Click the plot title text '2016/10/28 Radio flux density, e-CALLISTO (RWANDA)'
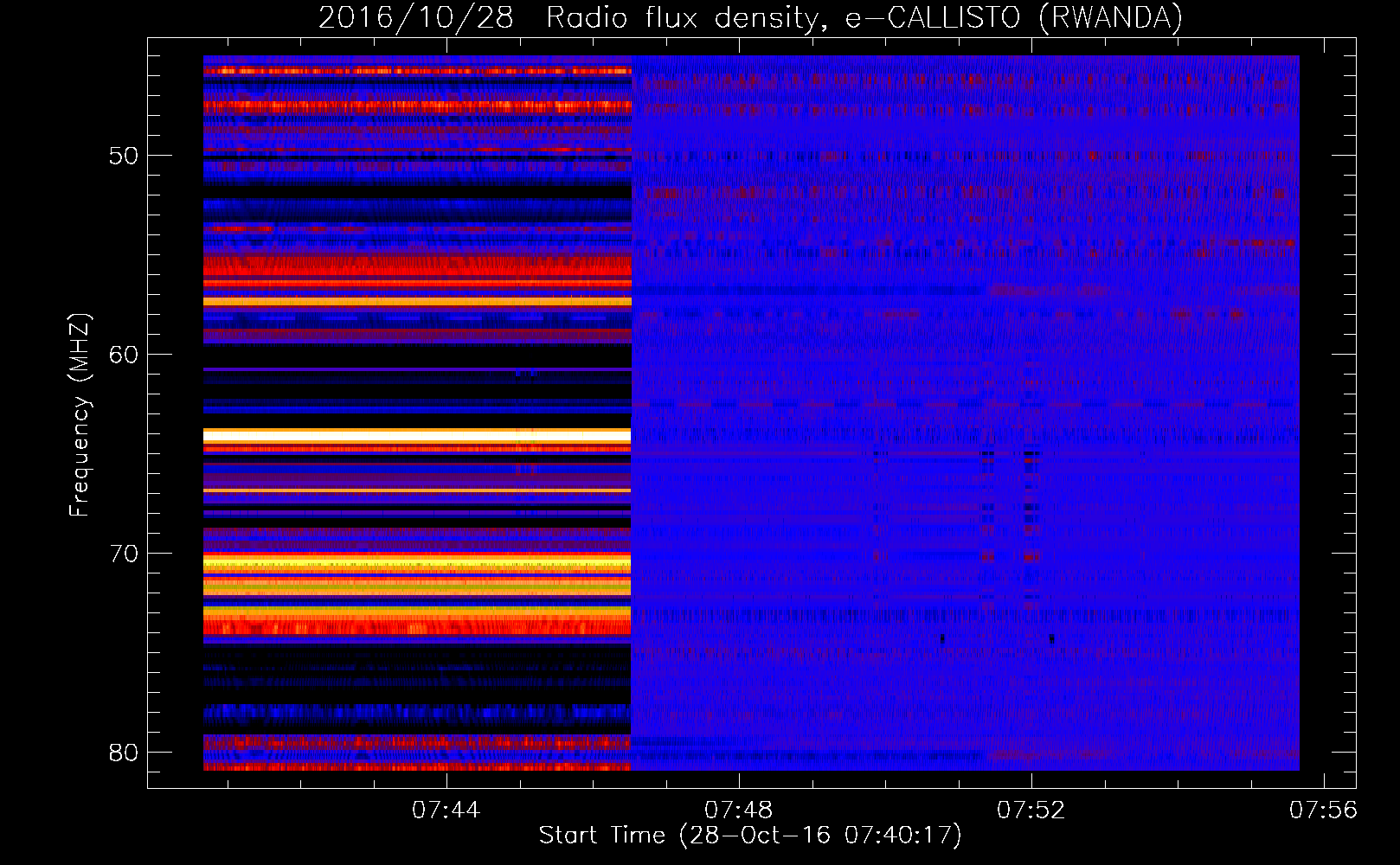 coord(750,17)
